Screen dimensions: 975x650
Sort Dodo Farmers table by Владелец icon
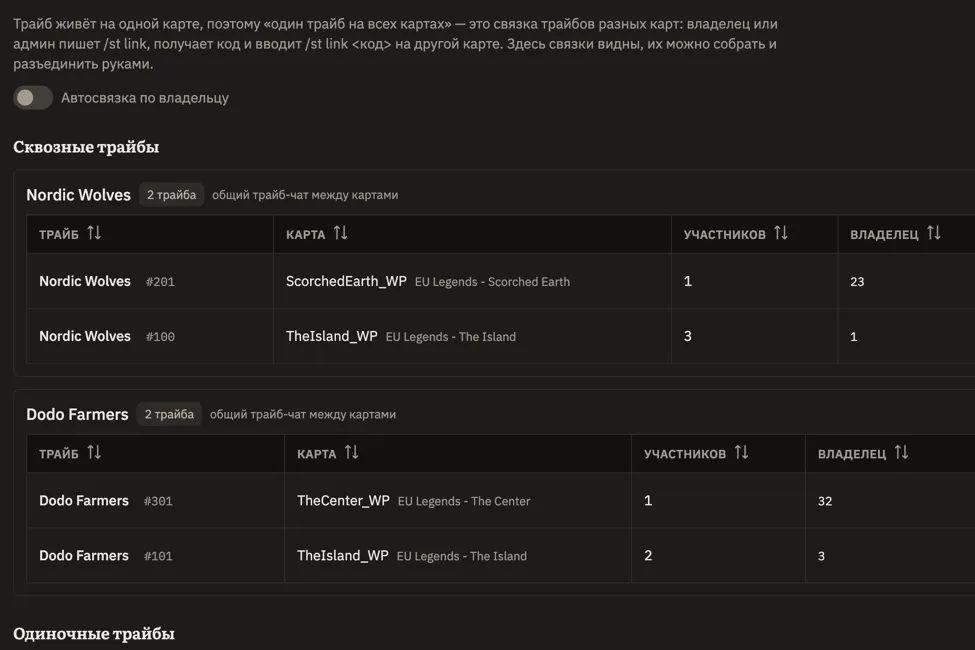pos(901,453)
